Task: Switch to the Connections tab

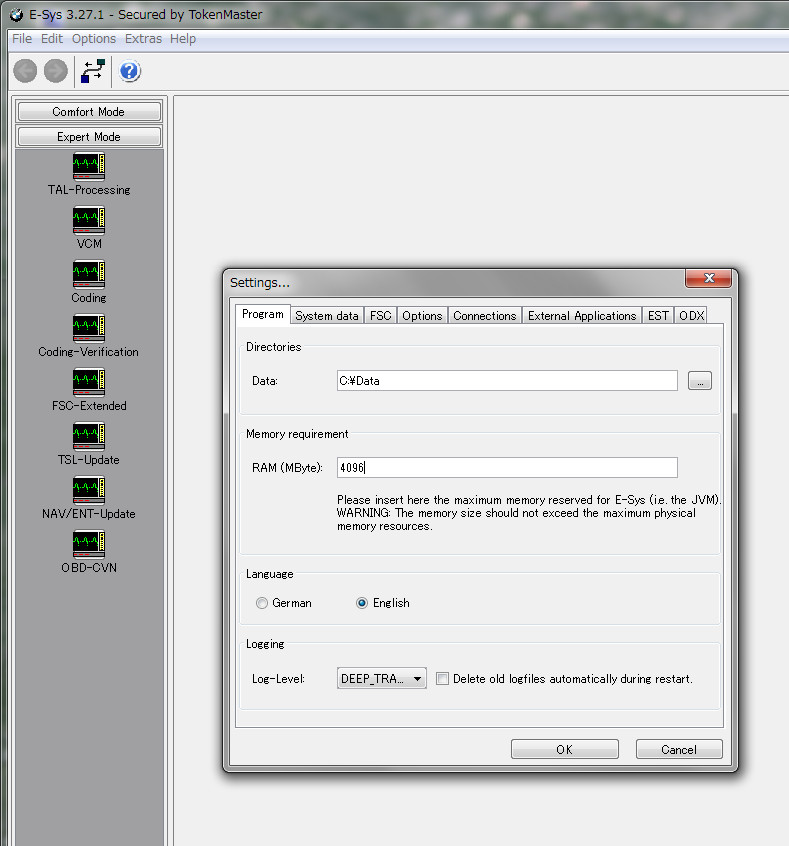Action: pos(485,316)
